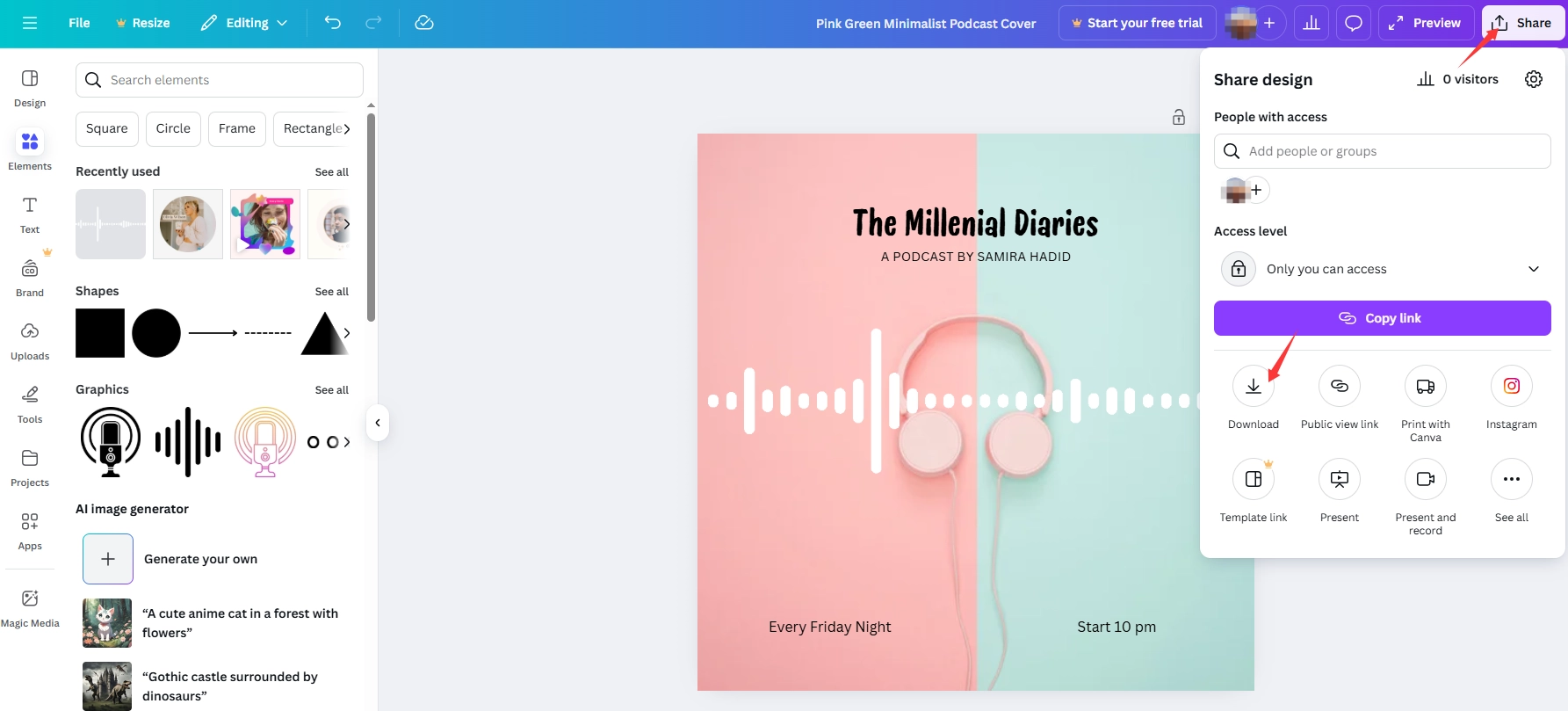Collapse the side panel with chevron
1568x711 pixels.
click(378, 423)
